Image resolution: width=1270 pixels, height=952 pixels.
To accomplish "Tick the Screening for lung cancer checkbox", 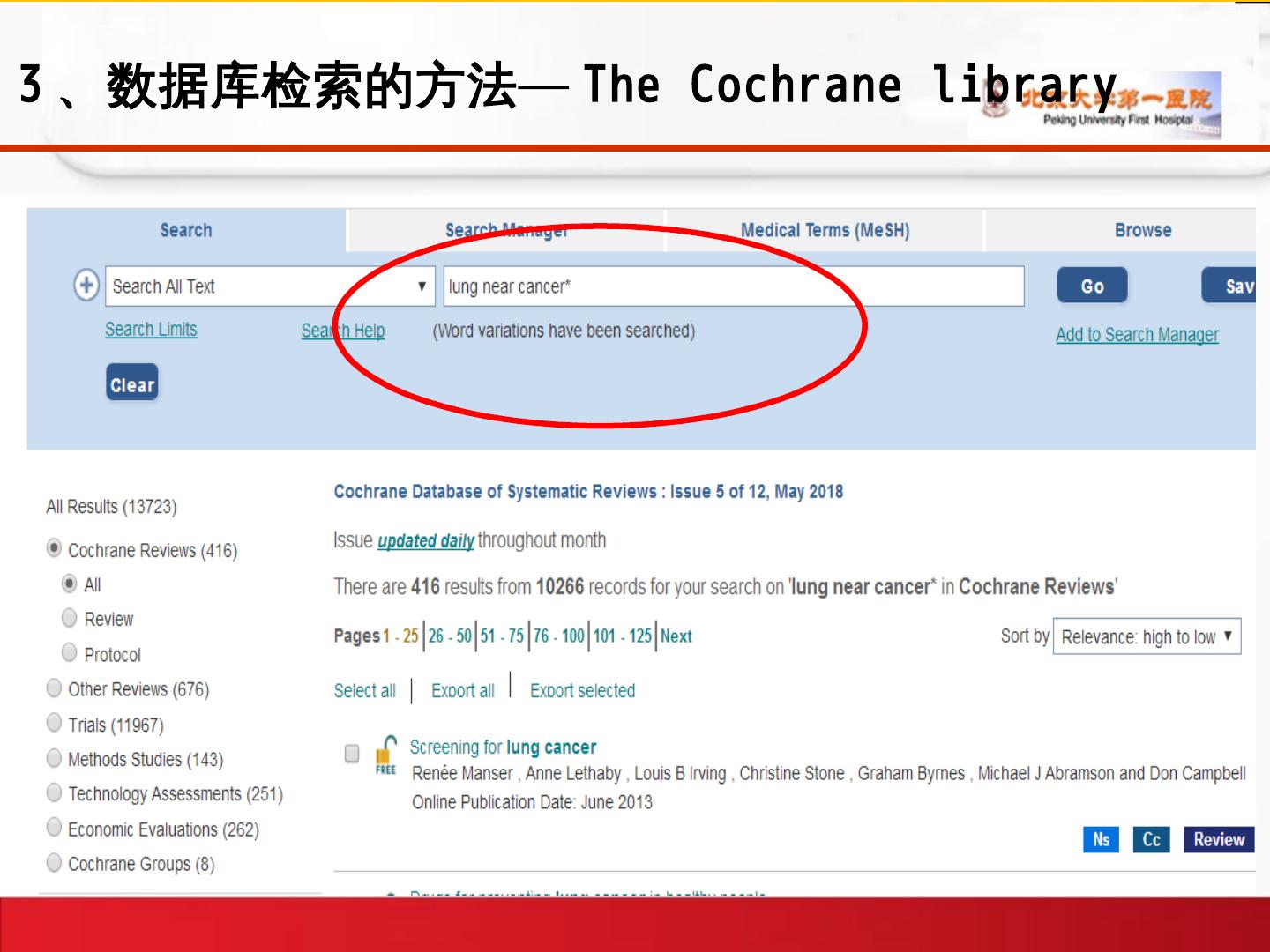I will [352, 754].
